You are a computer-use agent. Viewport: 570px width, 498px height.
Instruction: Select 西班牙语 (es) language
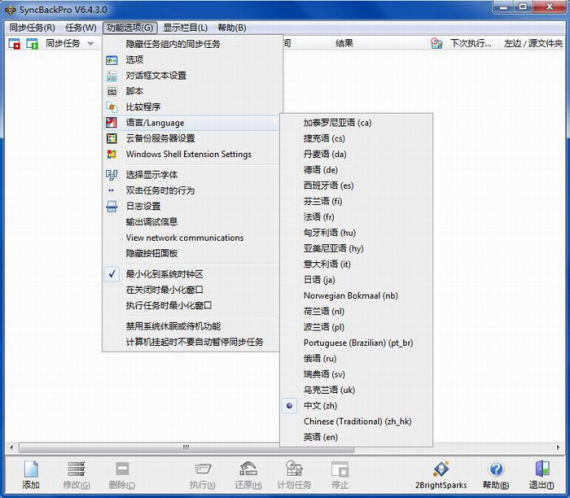[357, 186]
